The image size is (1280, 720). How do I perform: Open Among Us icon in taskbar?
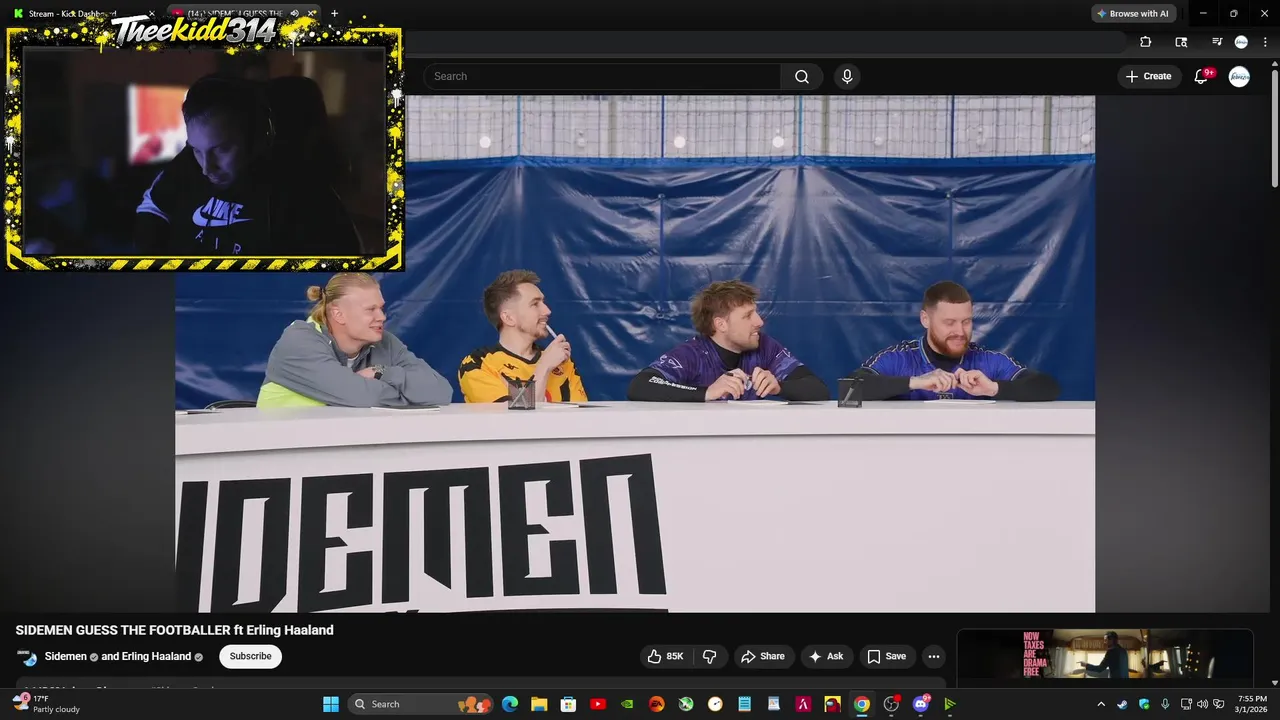coord(832,704)
